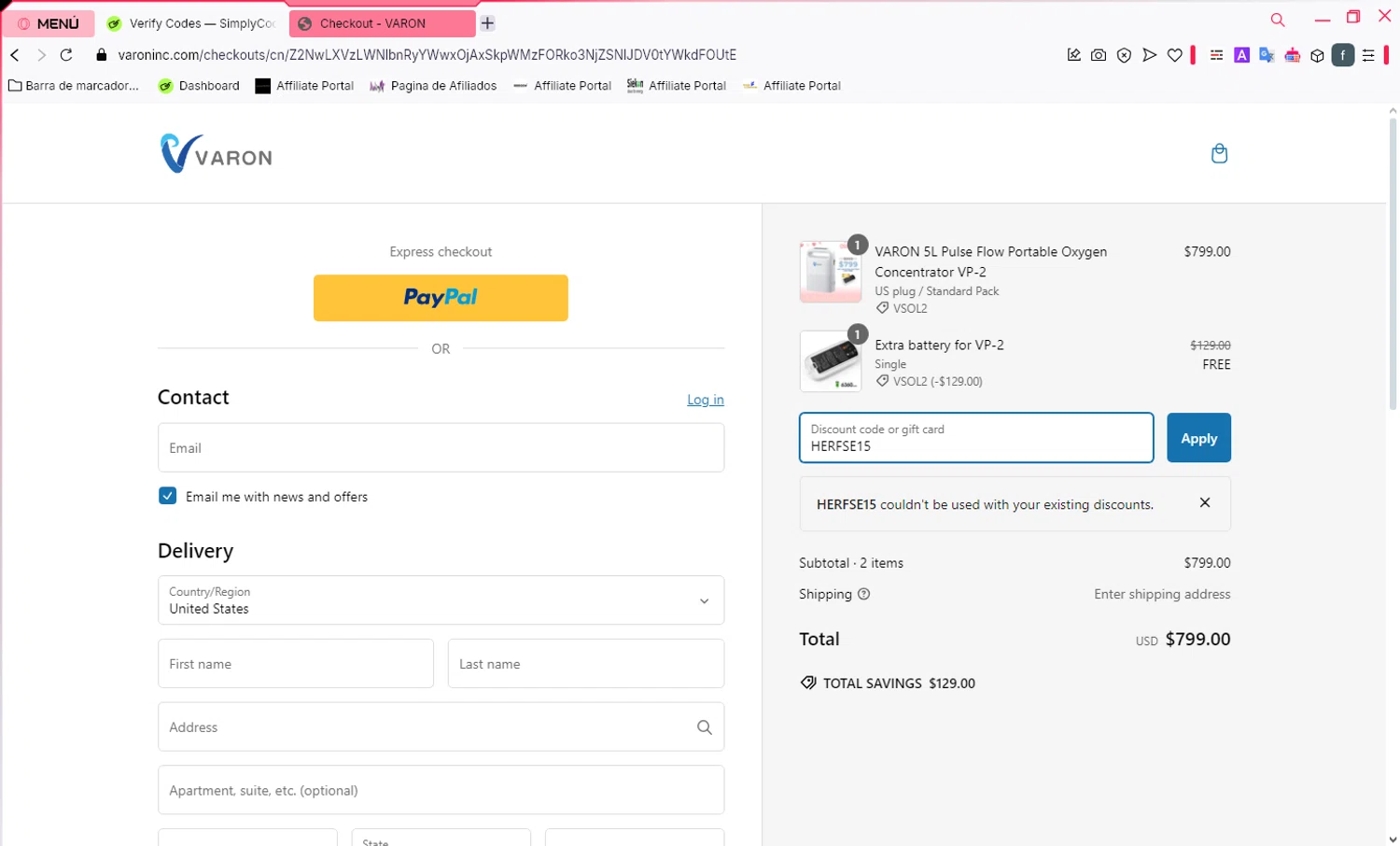Click the oxygen concentrator product thumbnail
The width and height of the screenshot is (1400, 846).
(x=831, y=272)
